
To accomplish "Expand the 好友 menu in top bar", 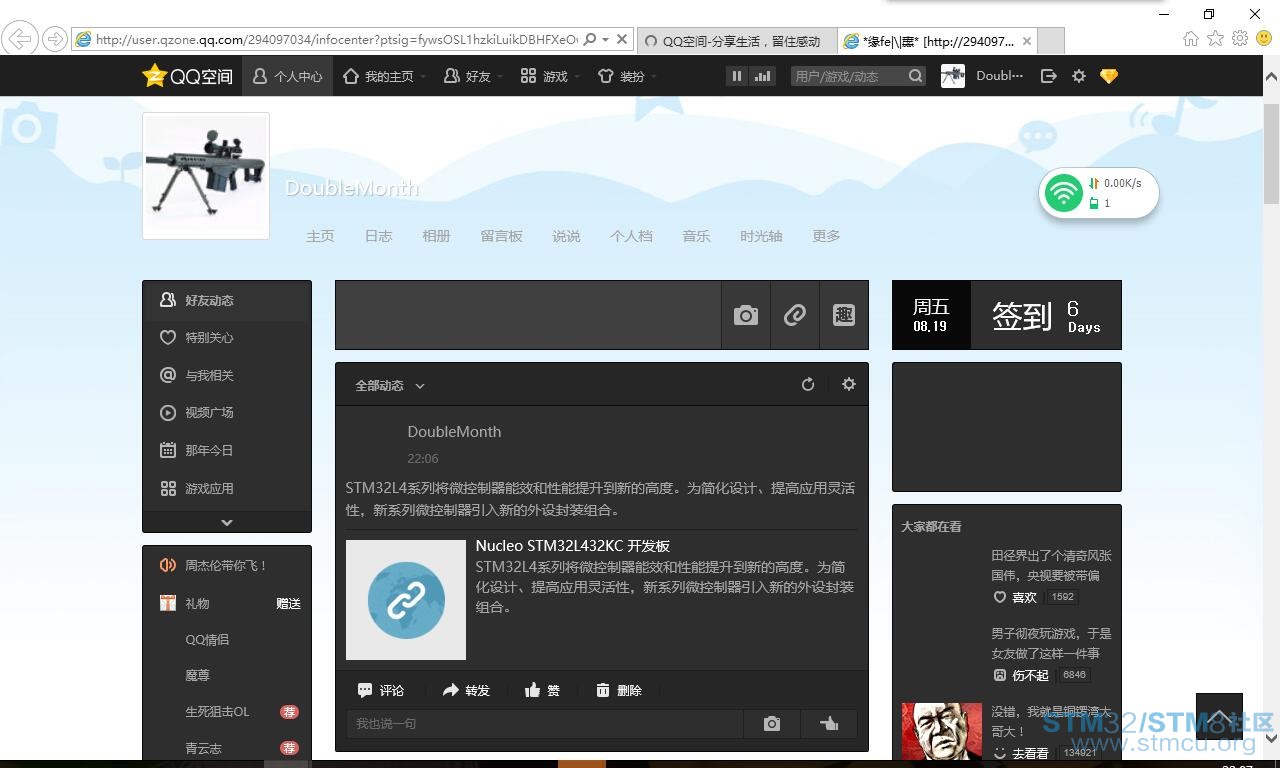I will (x=473, y=76).
